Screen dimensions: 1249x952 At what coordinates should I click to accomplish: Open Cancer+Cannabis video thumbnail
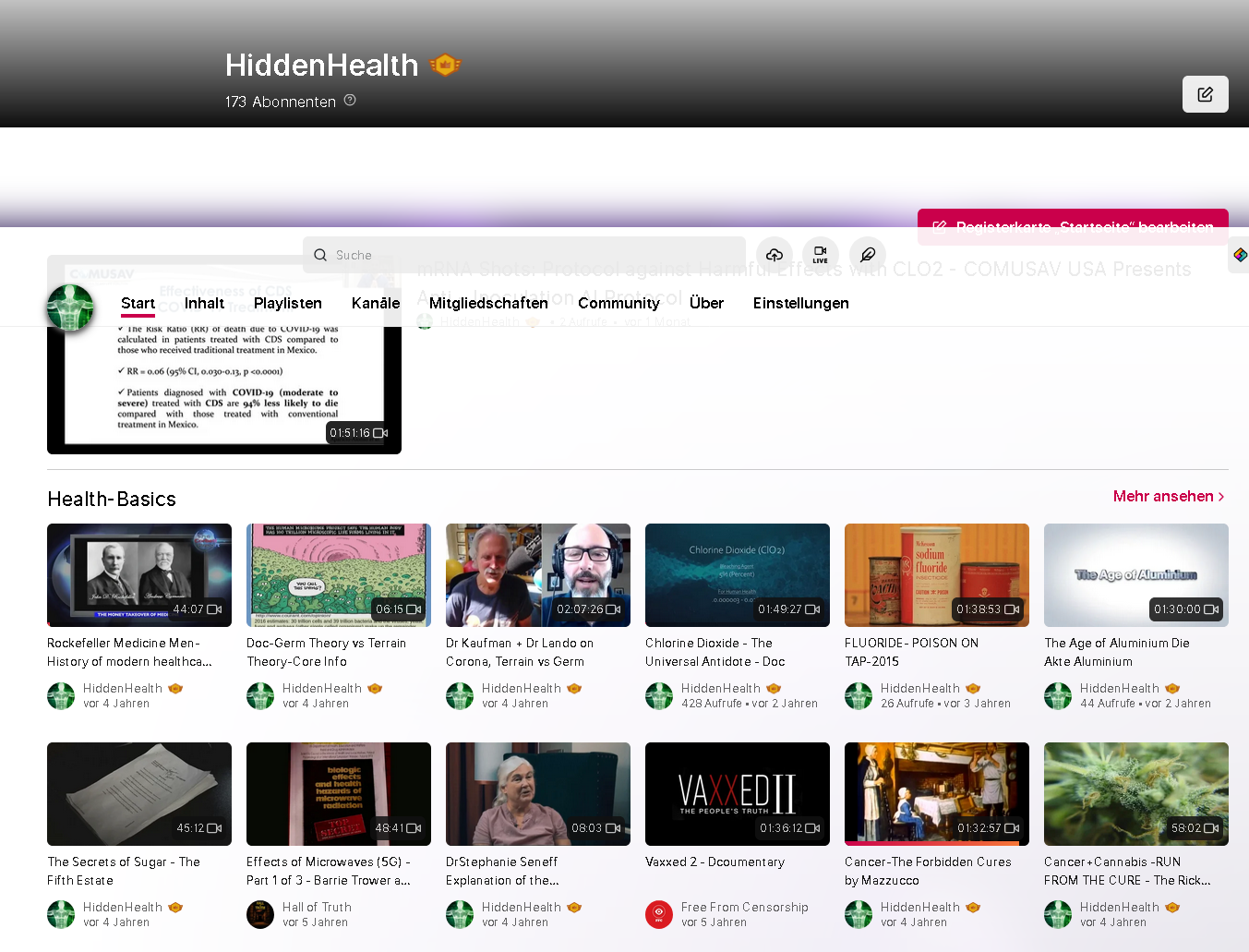point(1136,794)
